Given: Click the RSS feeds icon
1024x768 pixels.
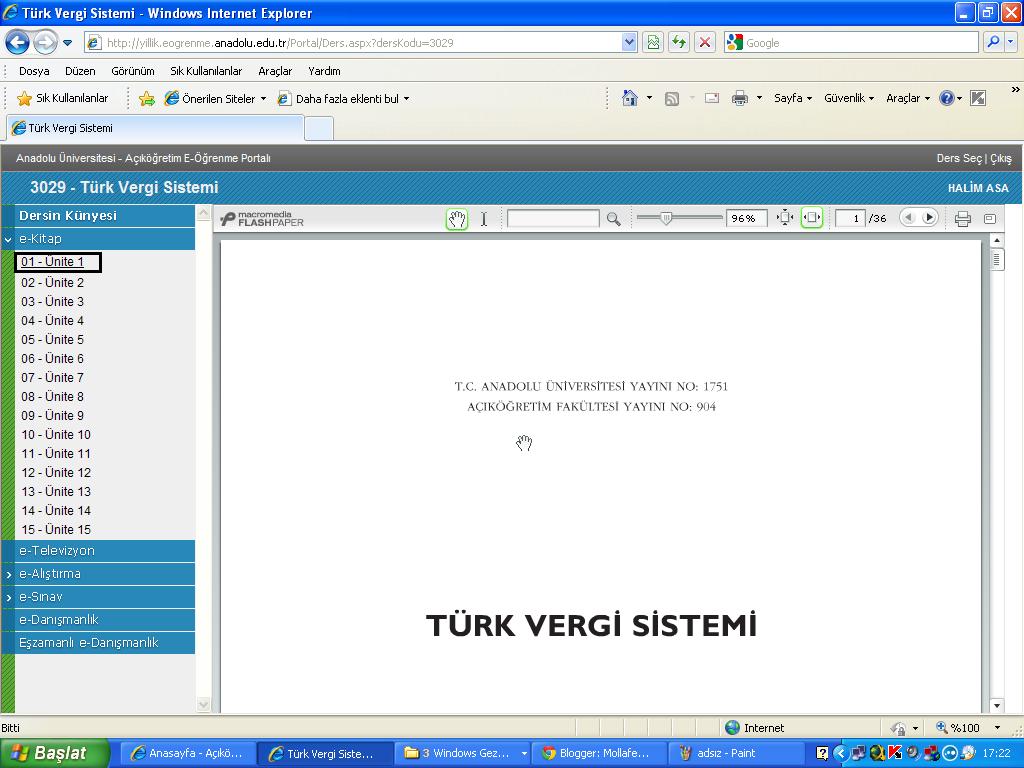Looking at the screenshot, I should coord(671,99).
